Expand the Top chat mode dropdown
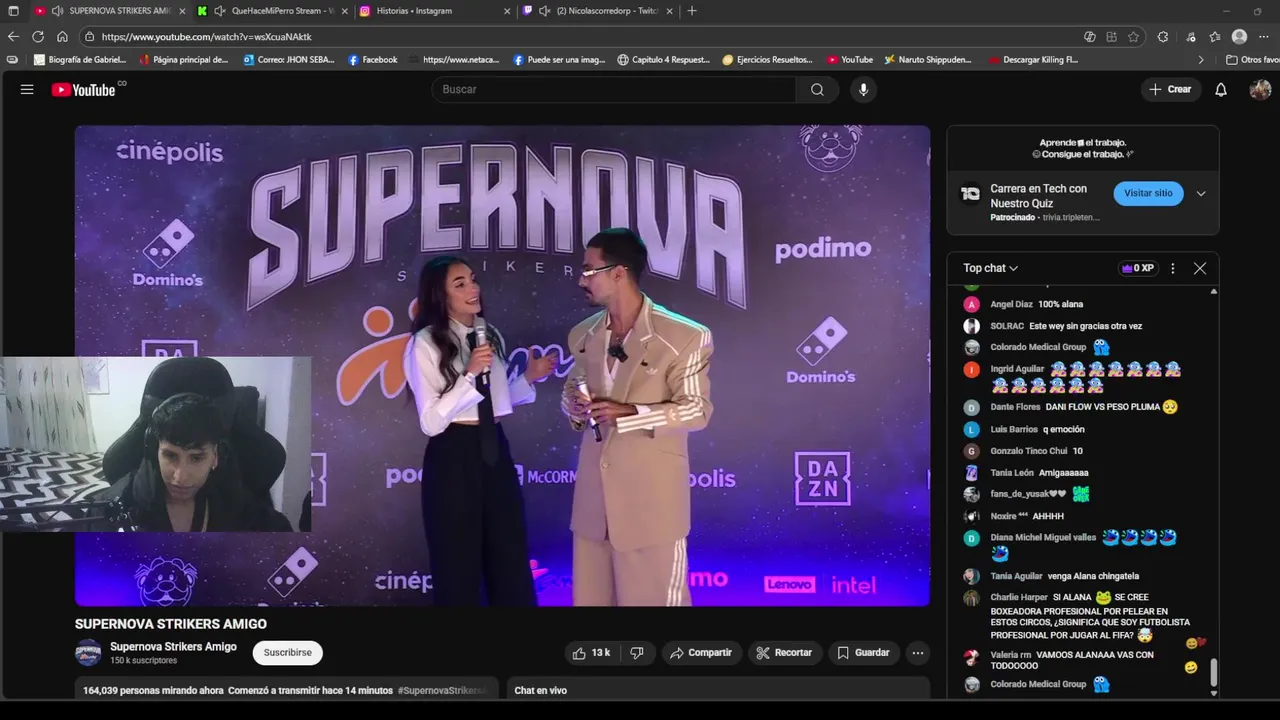This screenshot has width=1280, height=720. tap(990, 268)
